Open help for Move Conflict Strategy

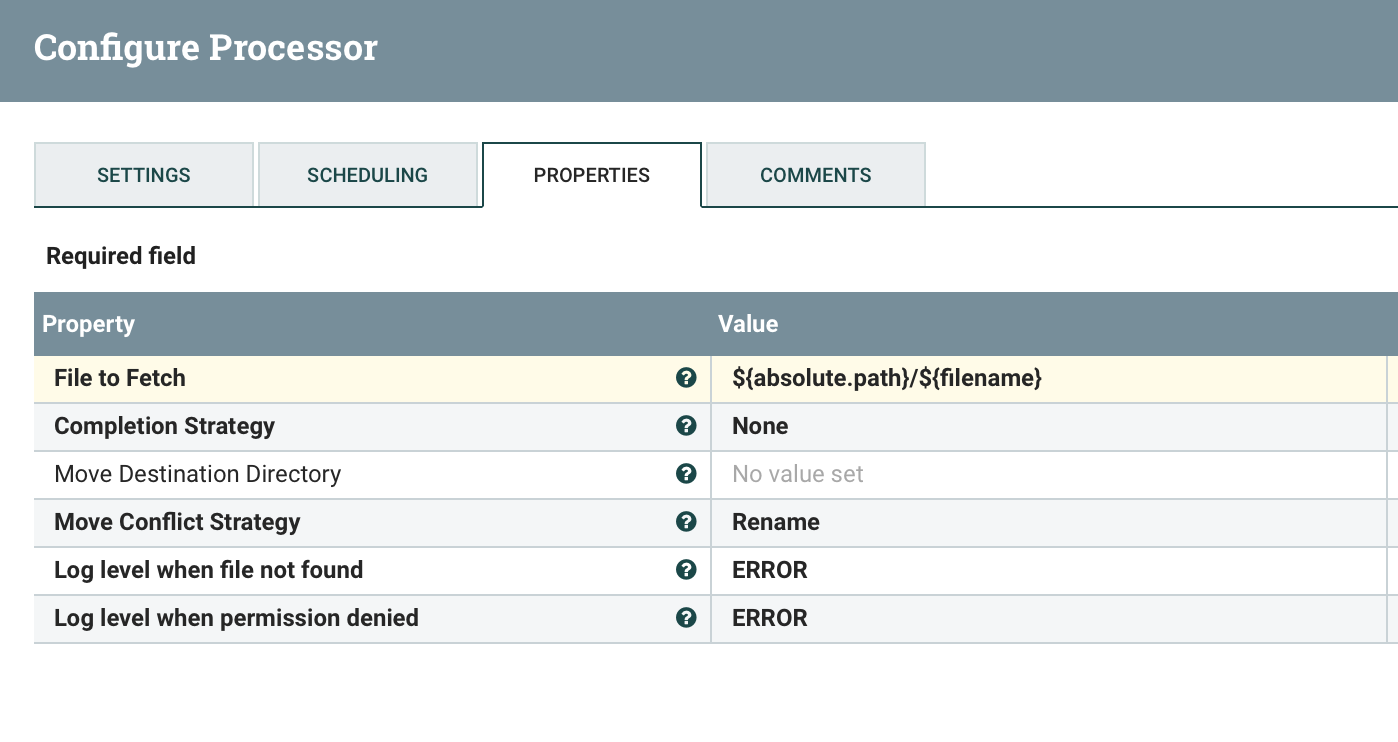pos(686,522)
